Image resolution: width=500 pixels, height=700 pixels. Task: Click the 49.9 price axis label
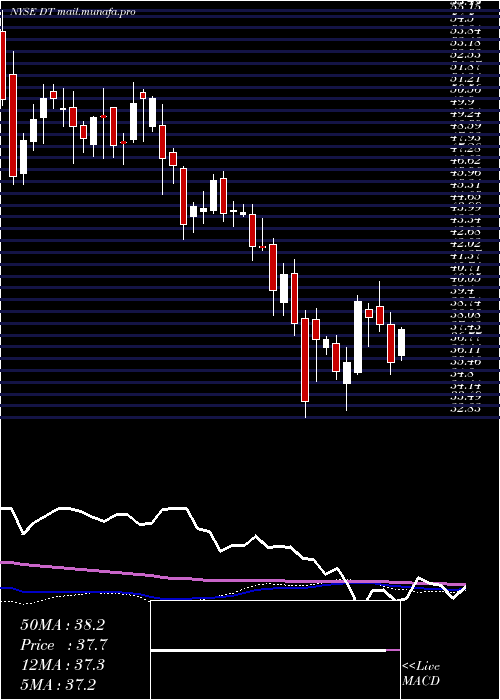(x=462, y=102)
